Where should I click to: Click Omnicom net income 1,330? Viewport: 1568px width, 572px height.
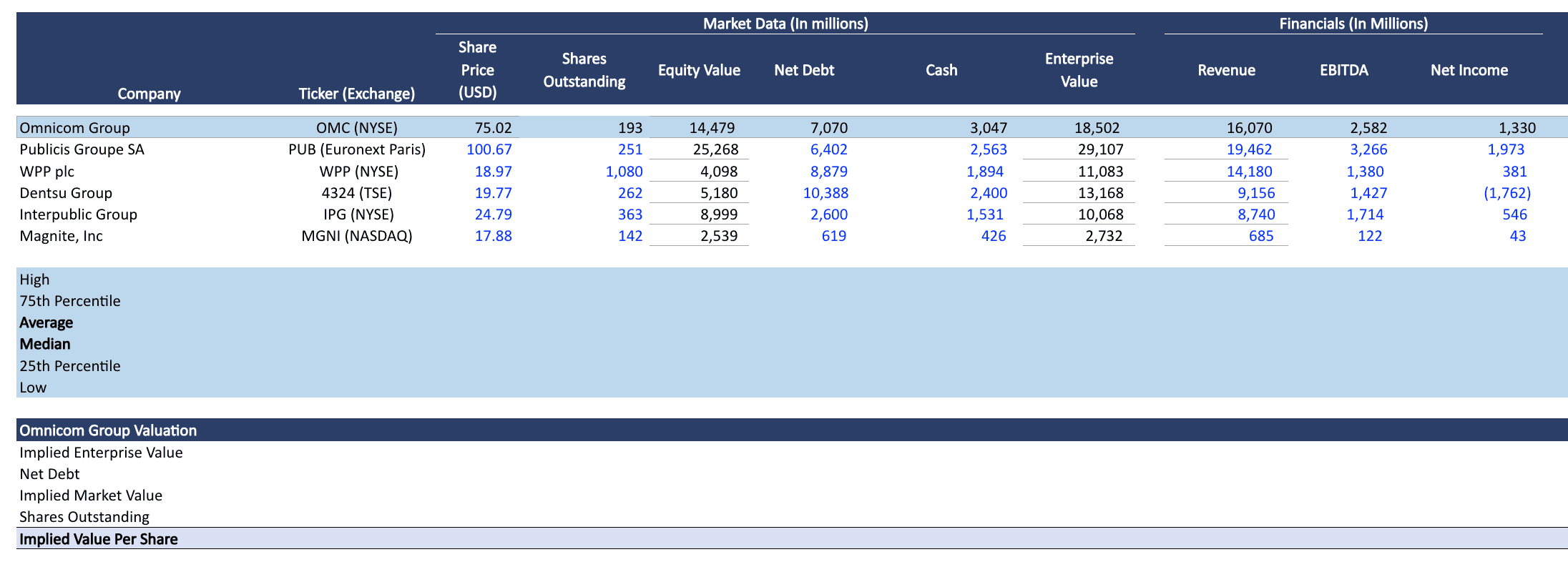point(1517,128)
